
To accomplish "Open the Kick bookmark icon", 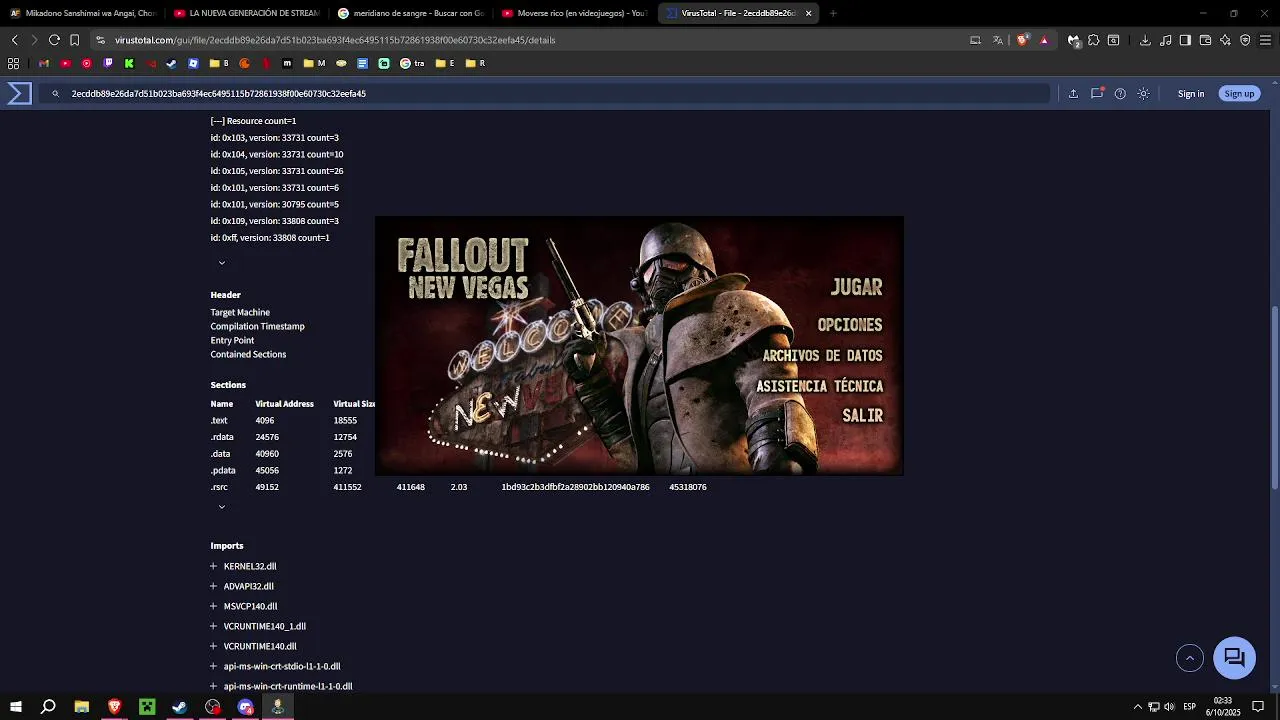I will [x=129, y=63].
